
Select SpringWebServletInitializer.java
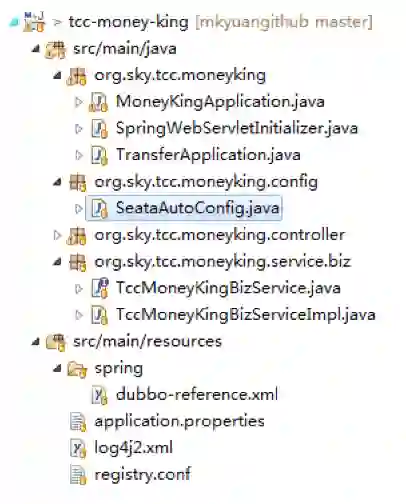pyautogui.click(x=237, y=129)
